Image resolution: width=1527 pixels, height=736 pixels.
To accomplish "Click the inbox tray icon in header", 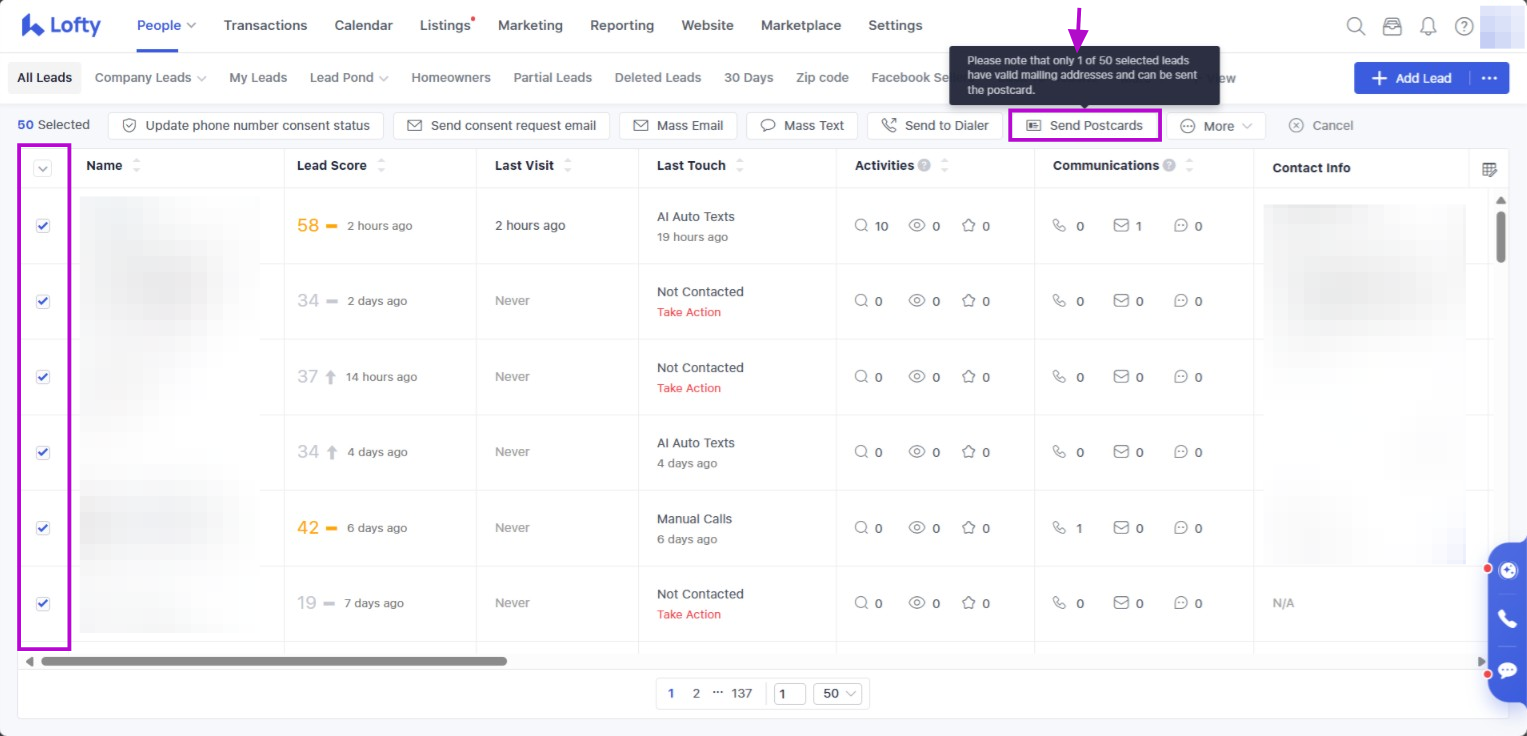I will pyautogui.click(x=1392, y=26).
